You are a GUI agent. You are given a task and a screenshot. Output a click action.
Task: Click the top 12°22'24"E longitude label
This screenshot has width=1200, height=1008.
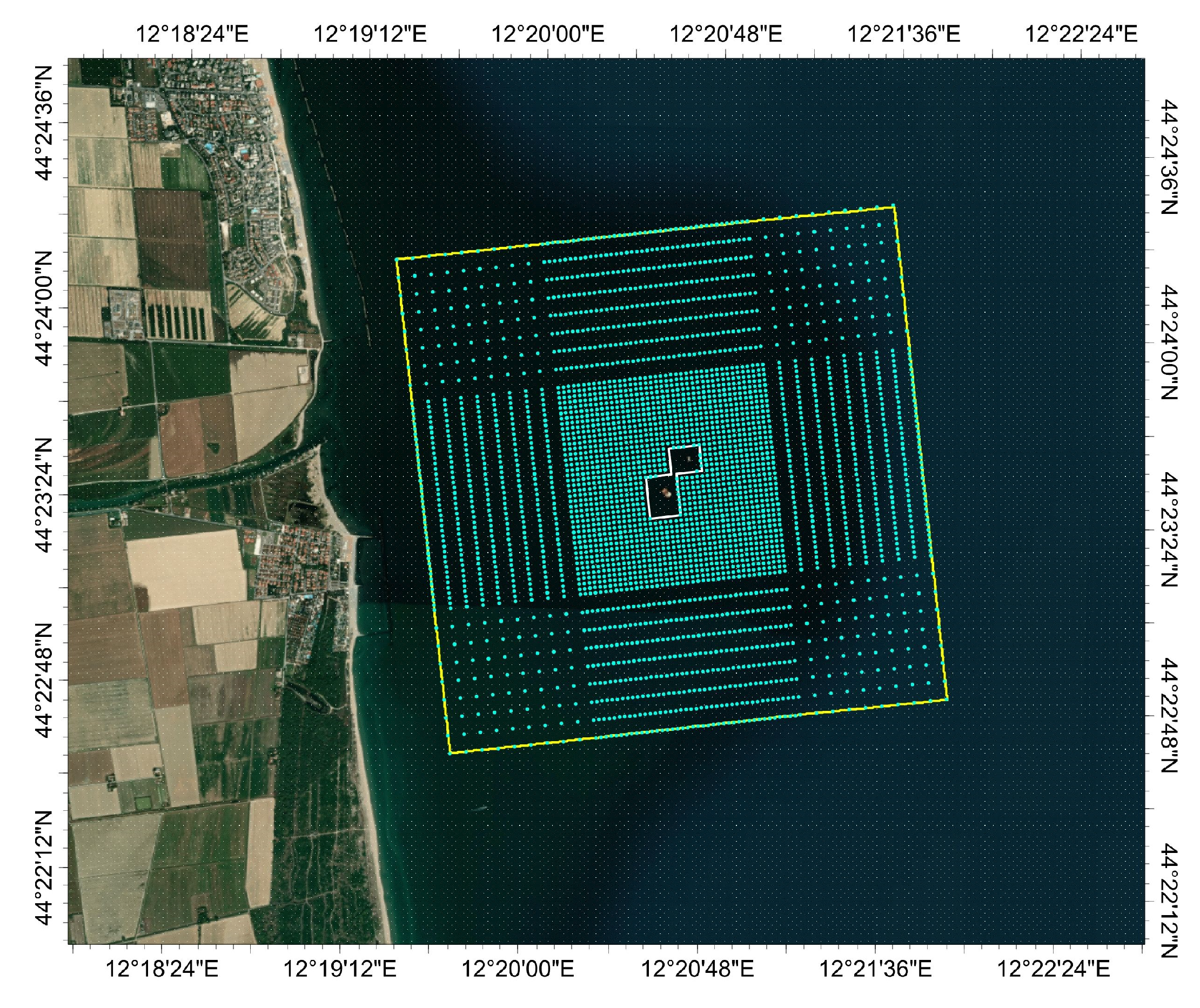(1081, 34)
